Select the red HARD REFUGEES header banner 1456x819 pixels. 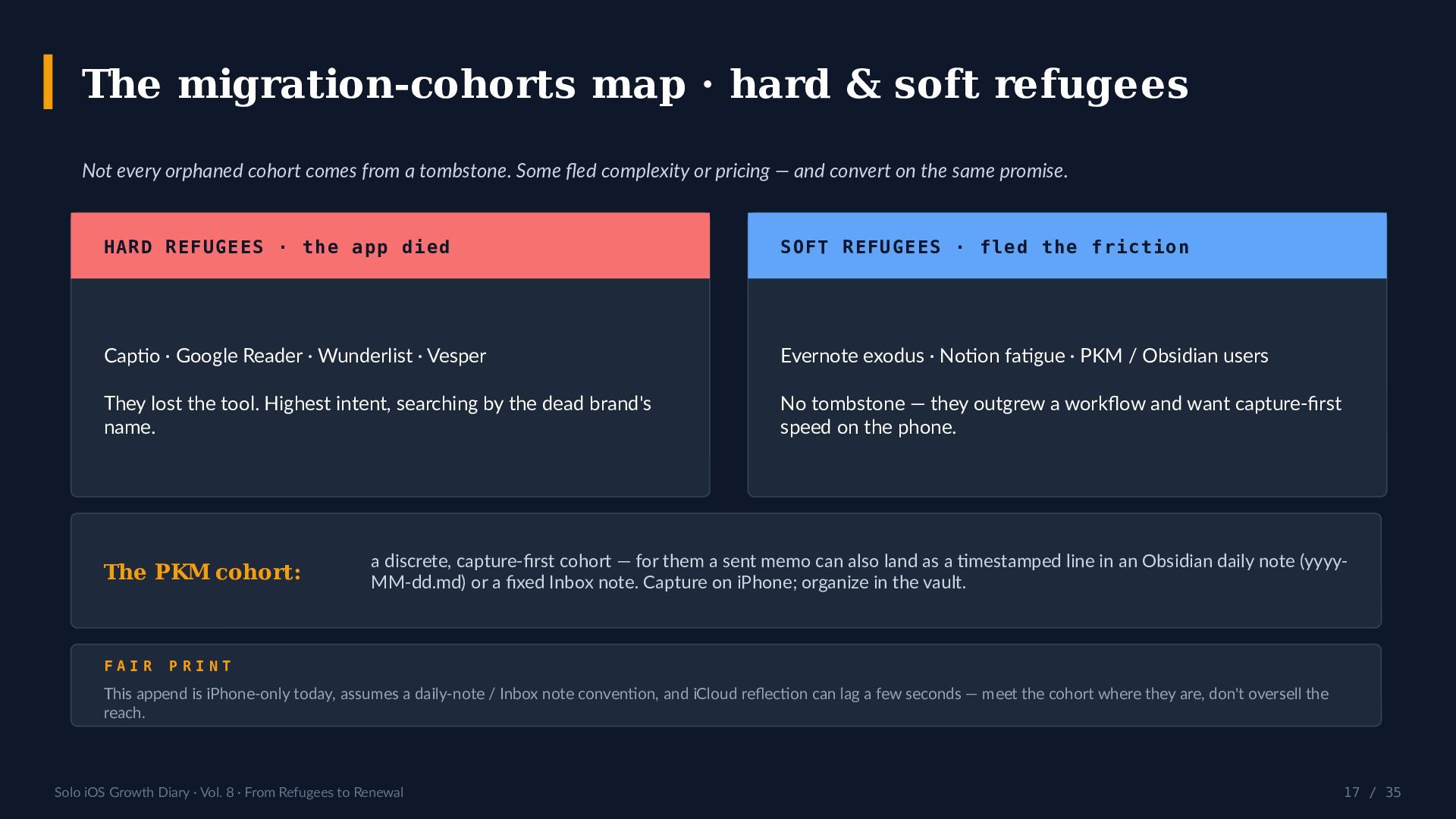[391, 246]
